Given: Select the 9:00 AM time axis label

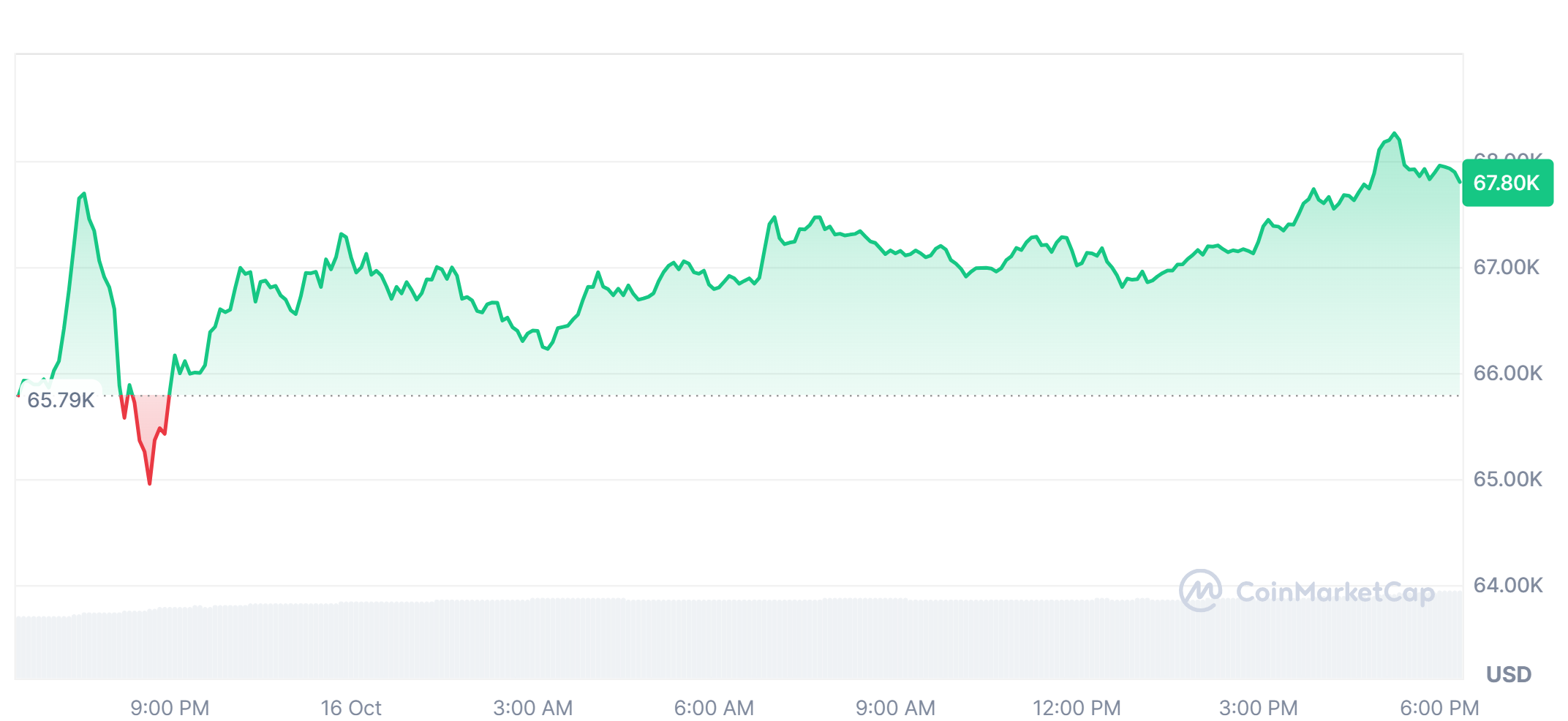Looking at the screenshot, I should click(895, 708).
